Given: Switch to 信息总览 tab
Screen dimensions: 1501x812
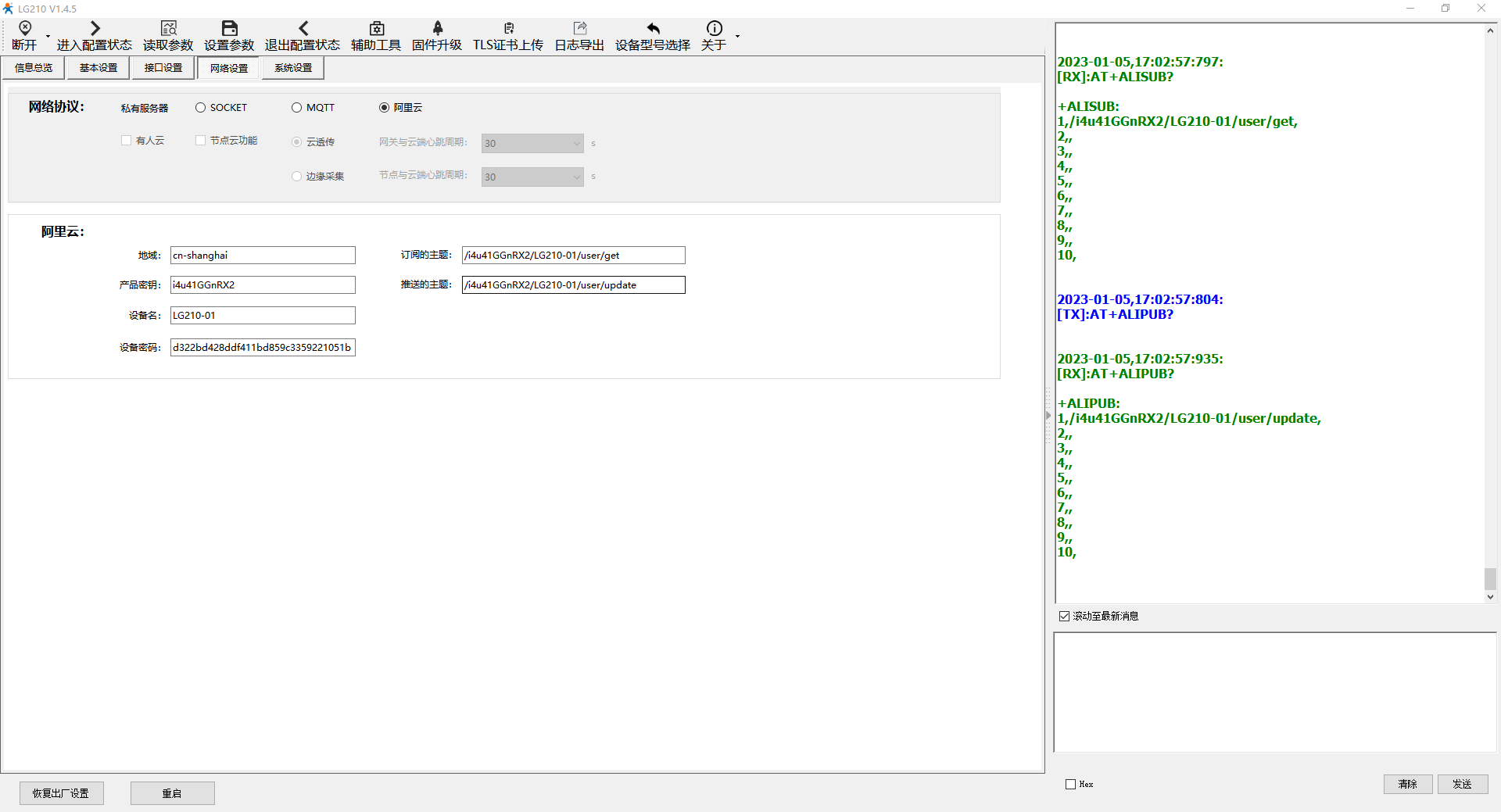Looking at the screenshot, I should 34,68.
